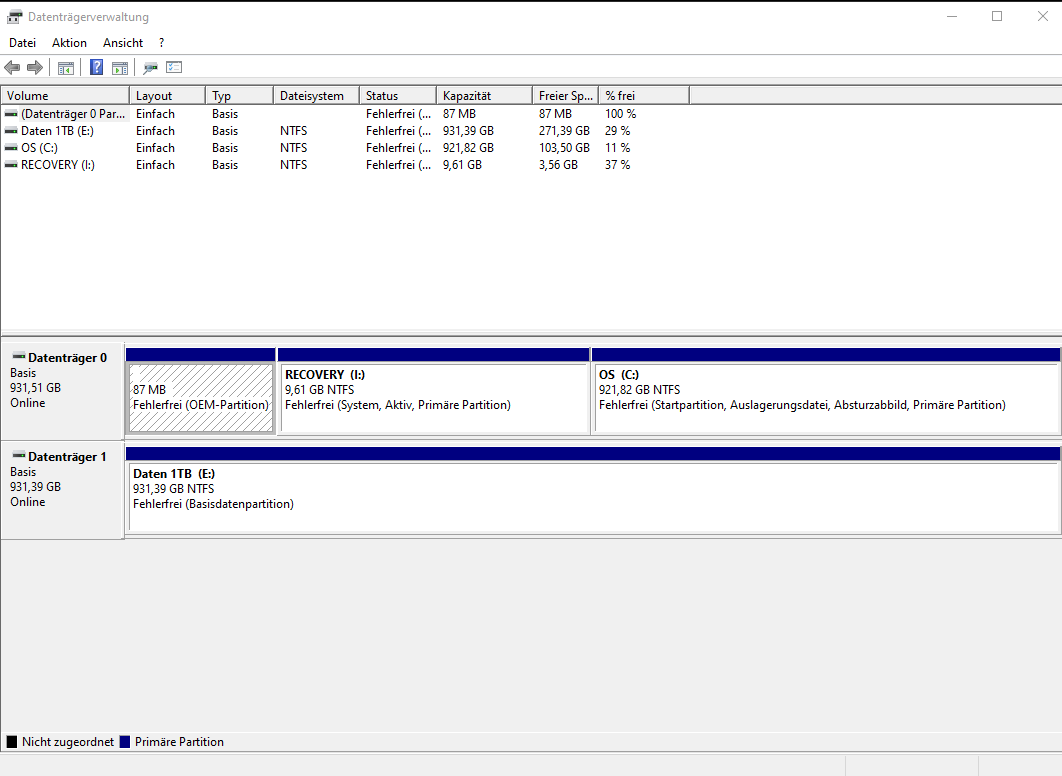Maximize the Datenträgerverwaltung window
This screenshot has width=1062, height=776.
[997, 16]
